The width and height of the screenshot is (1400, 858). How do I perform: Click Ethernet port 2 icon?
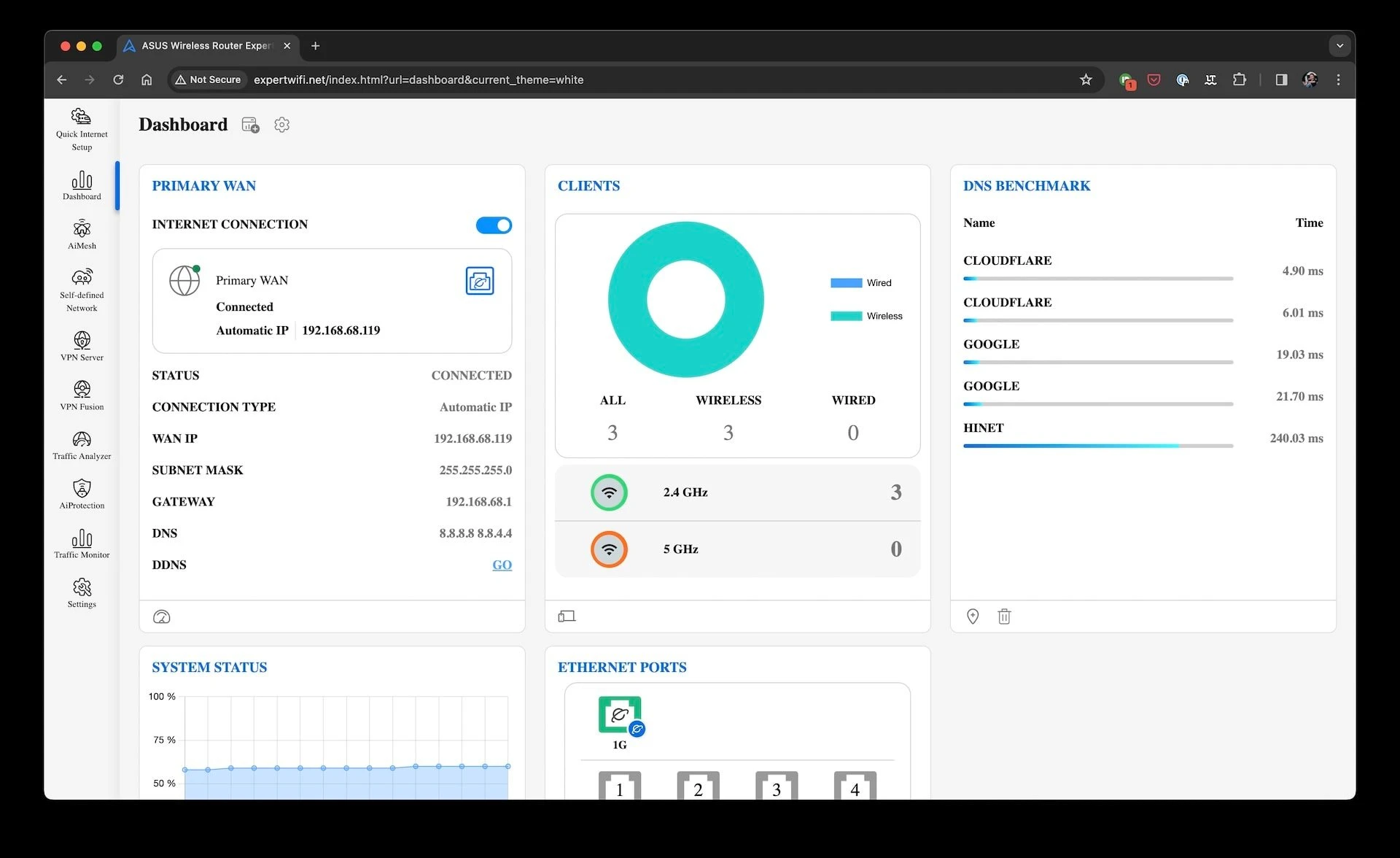(698, 786)
